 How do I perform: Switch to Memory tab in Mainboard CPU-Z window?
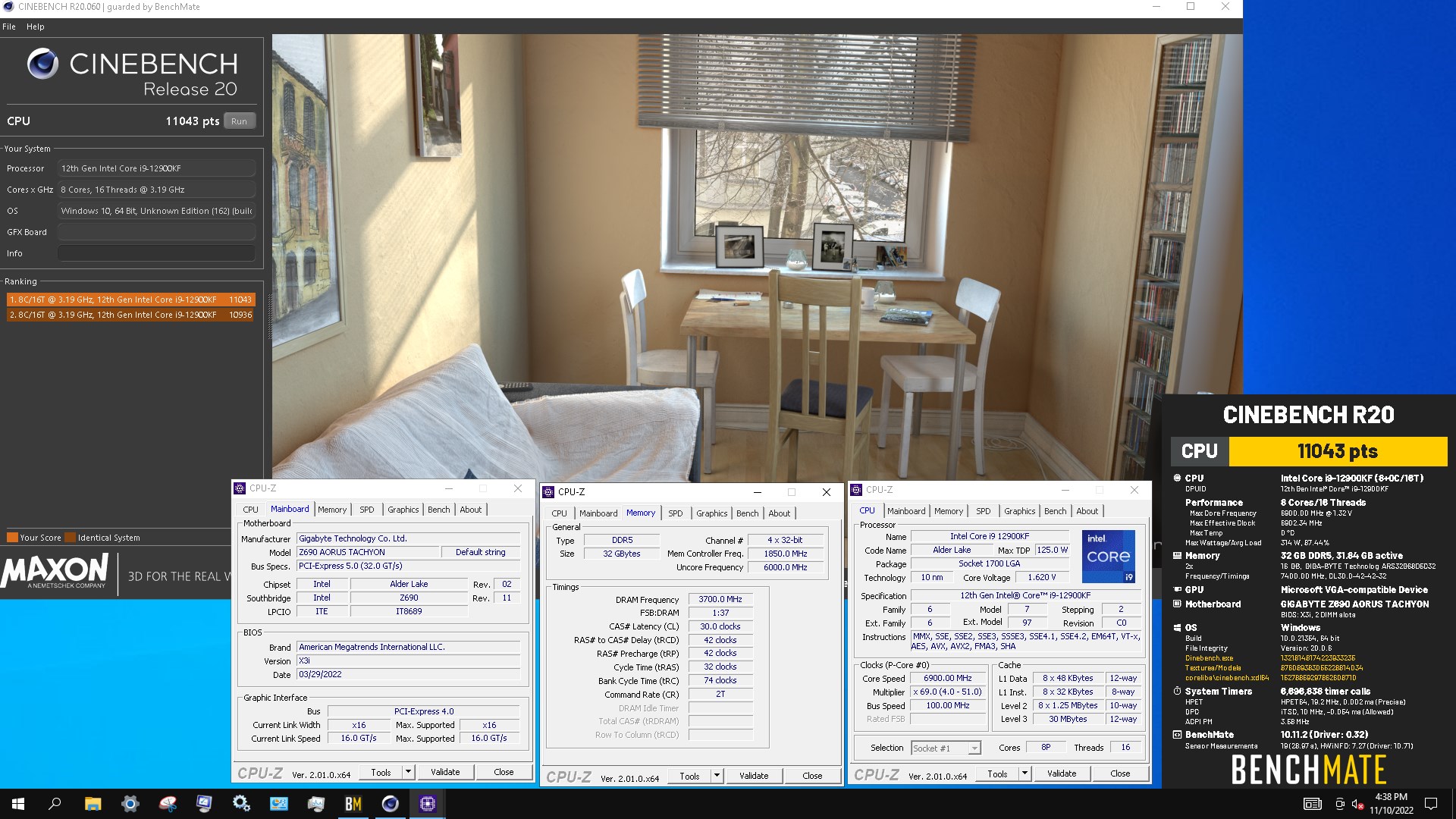pyautogui.click(x=332, y=510)
